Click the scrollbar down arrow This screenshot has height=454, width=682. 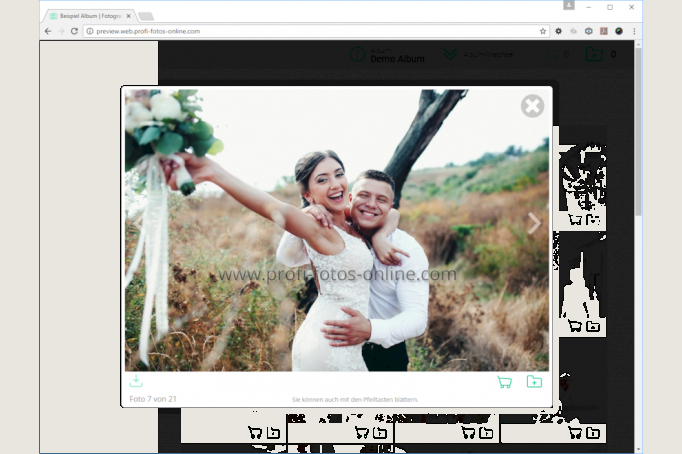638,449
